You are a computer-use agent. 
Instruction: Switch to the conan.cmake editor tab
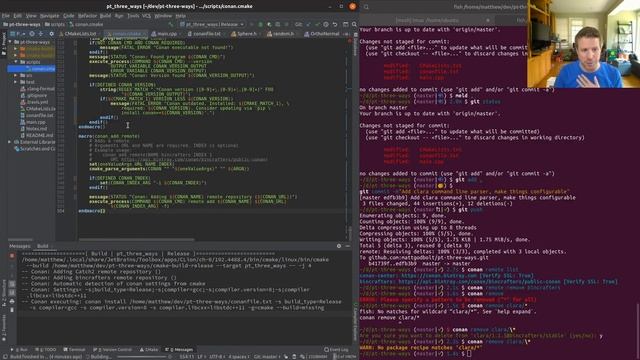click(x=126, y=34)
